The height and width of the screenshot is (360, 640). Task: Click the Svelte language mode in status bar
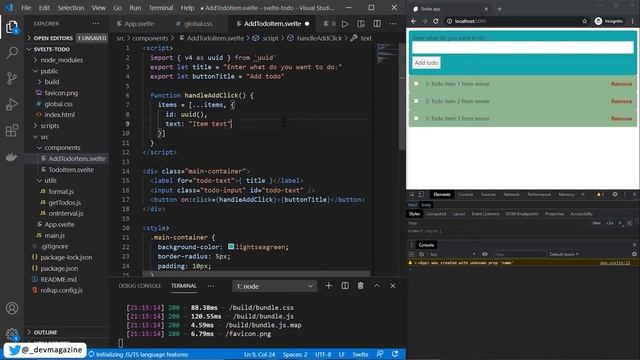360,354
